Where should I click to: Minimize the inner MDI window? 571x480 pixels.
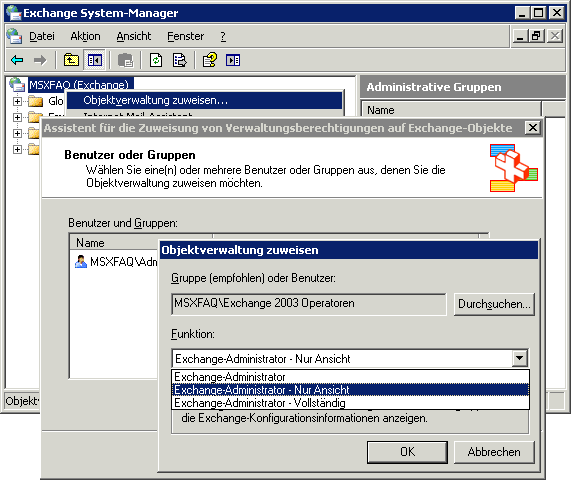pyautogui.click(x=521, y=36)
